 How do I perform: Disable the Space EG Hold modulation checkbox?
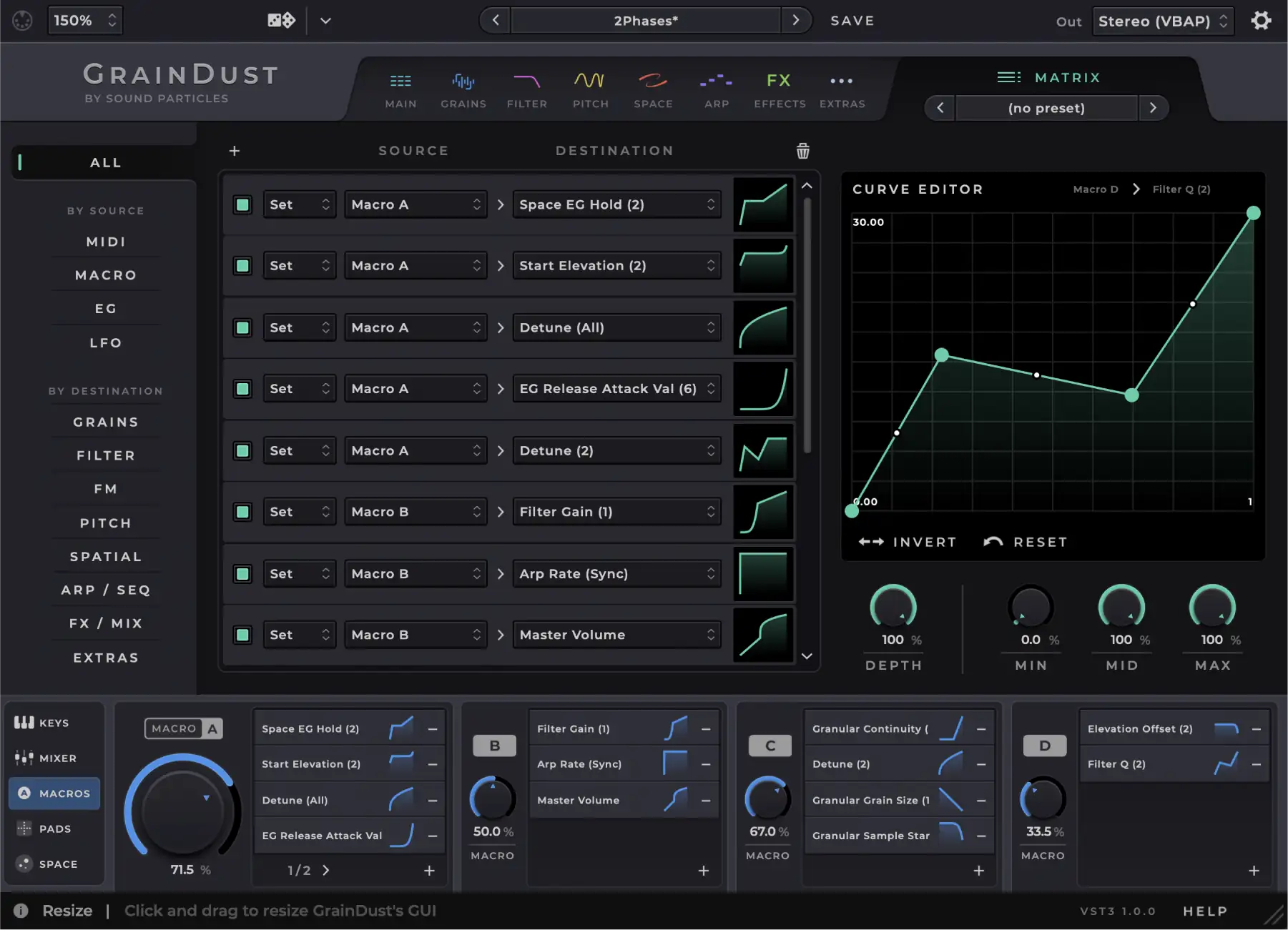(242, 204)
